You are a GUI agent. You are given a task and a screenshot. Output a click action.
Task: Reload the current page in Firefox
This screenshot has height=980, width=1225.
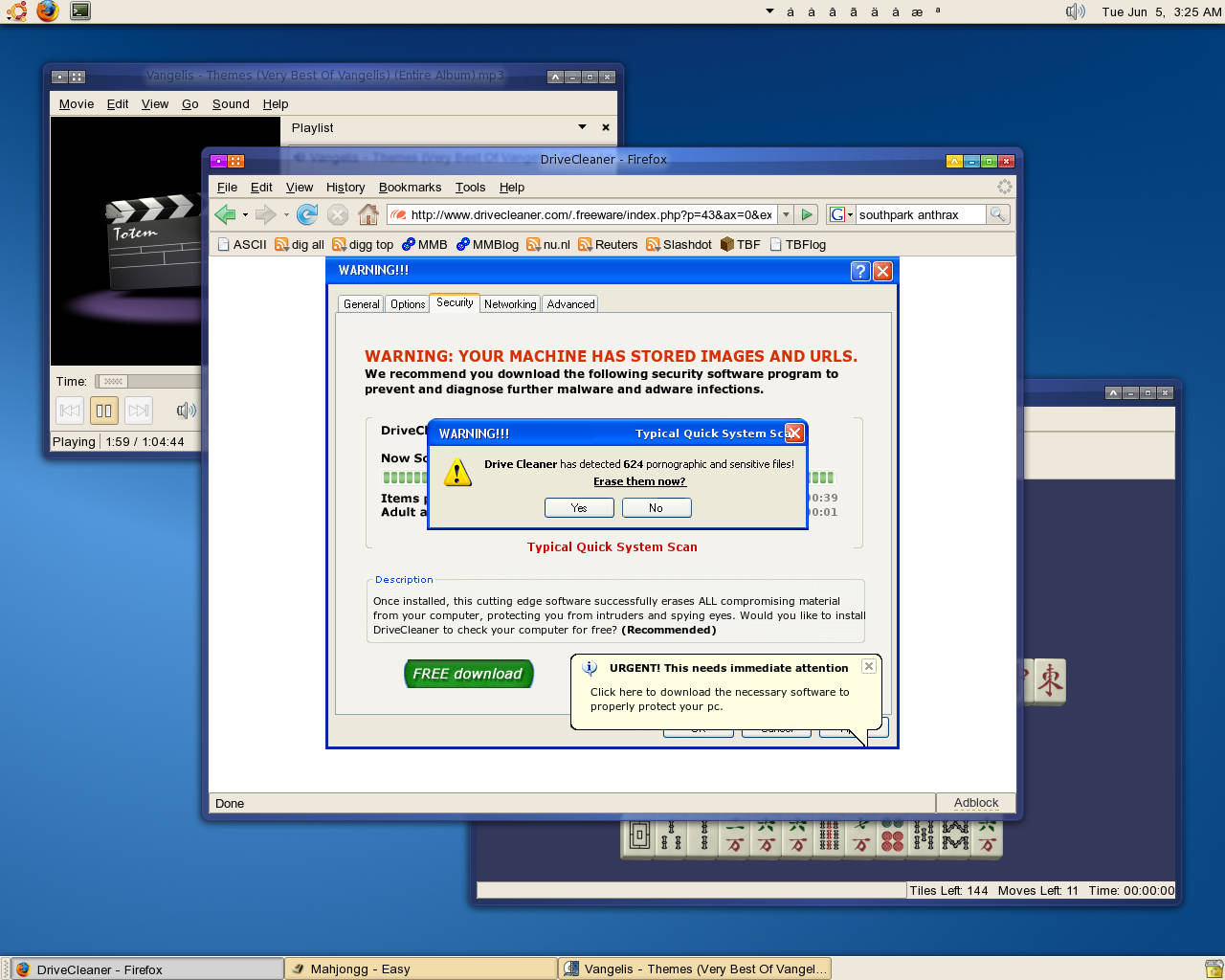[307, 214]
